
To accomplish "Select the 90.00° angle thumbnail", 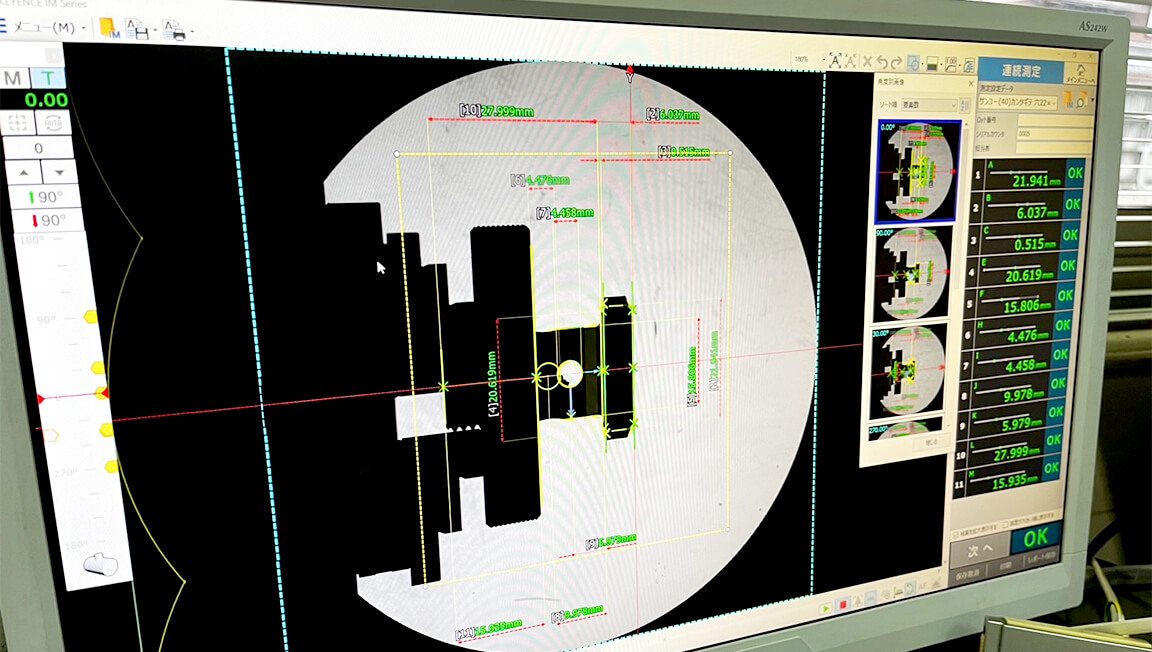I will [914, 273].
